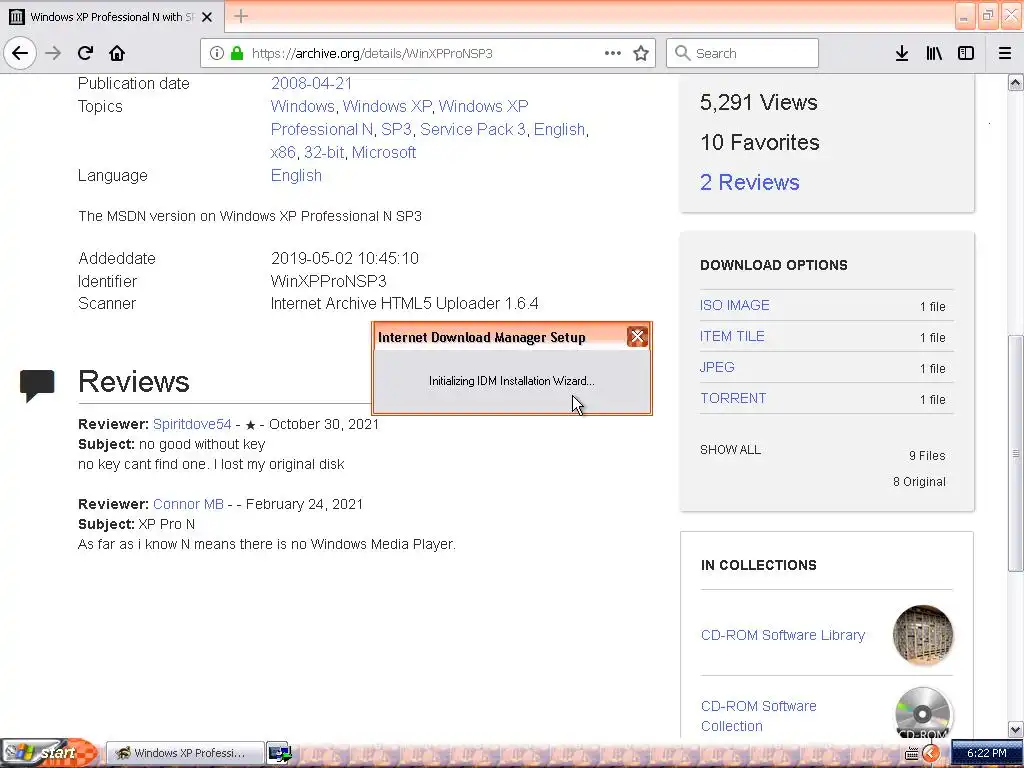Click the Windows topic link
The width and height of the screenshot is (1024, 768).
tap(302, 106)
